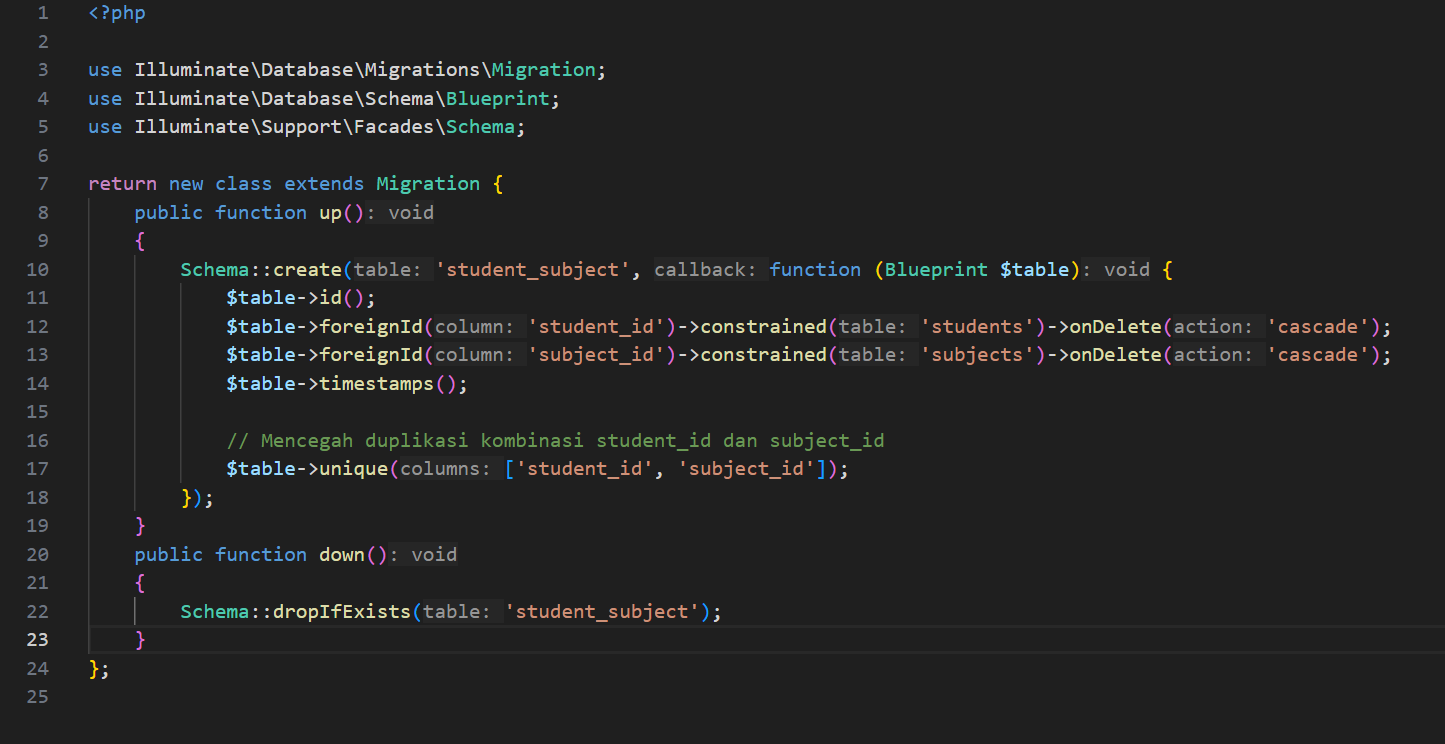Click line number 23 in the gutter
This screenshot has height=744, width=1445.
(38, 640)
